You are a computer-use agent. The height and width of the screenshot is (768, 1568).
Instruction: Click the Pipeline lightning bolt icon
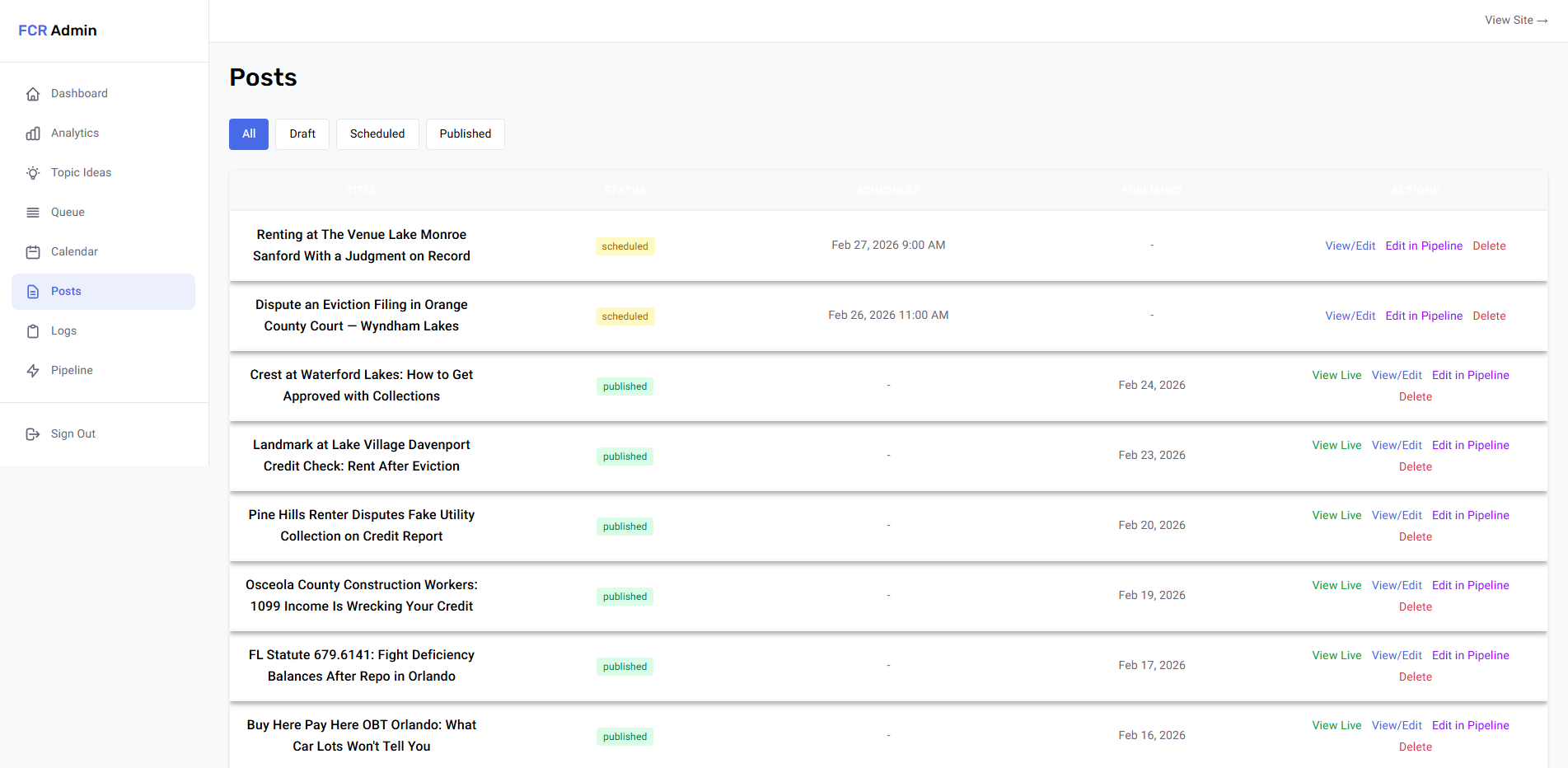(x=33, y=371)
